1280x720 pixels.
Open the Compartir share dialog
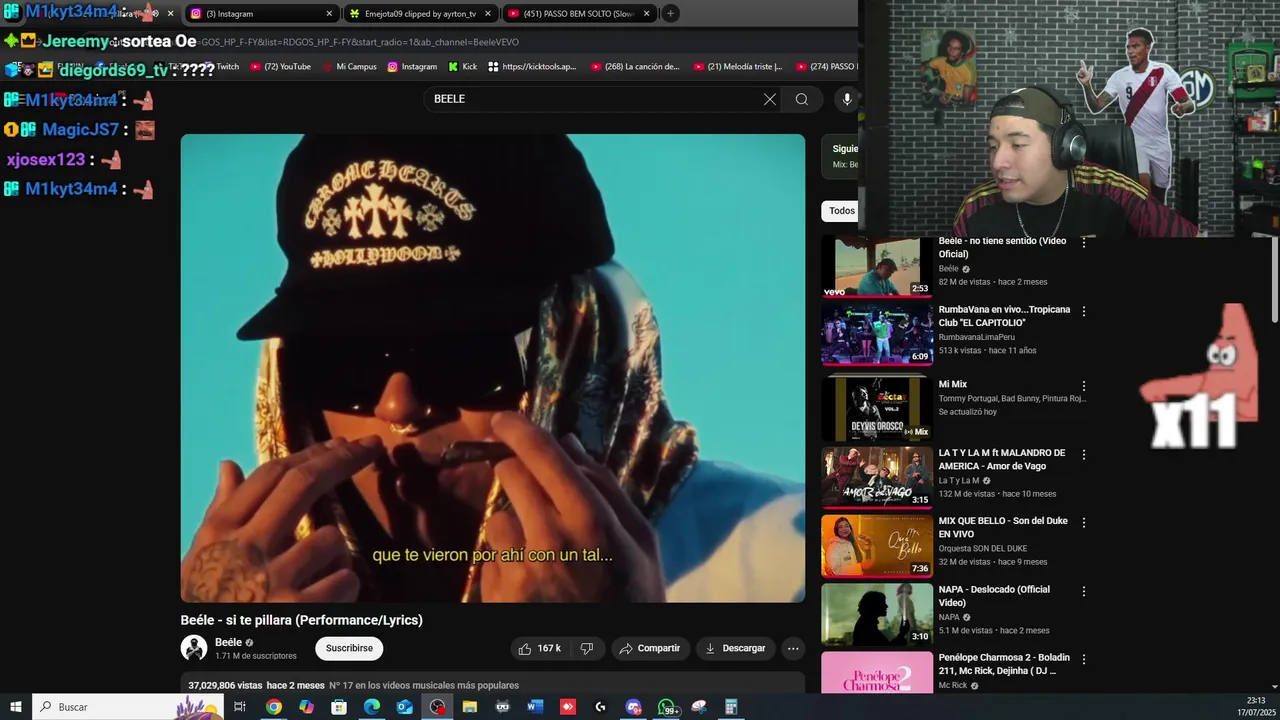(649, 648)
